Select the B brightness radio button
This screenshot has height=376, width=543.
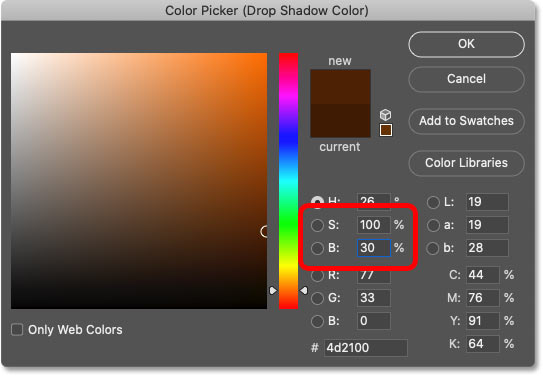coord(317,248)
